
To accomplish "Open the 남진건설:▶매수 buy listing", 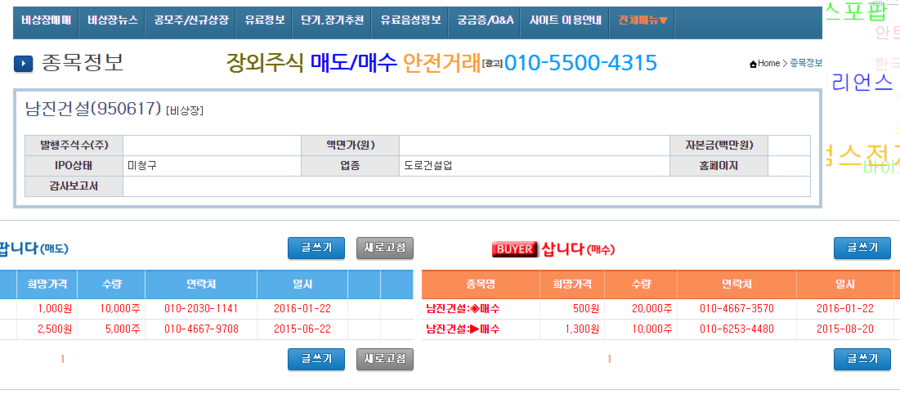I will pyautogui.click(x=463, y=330).
